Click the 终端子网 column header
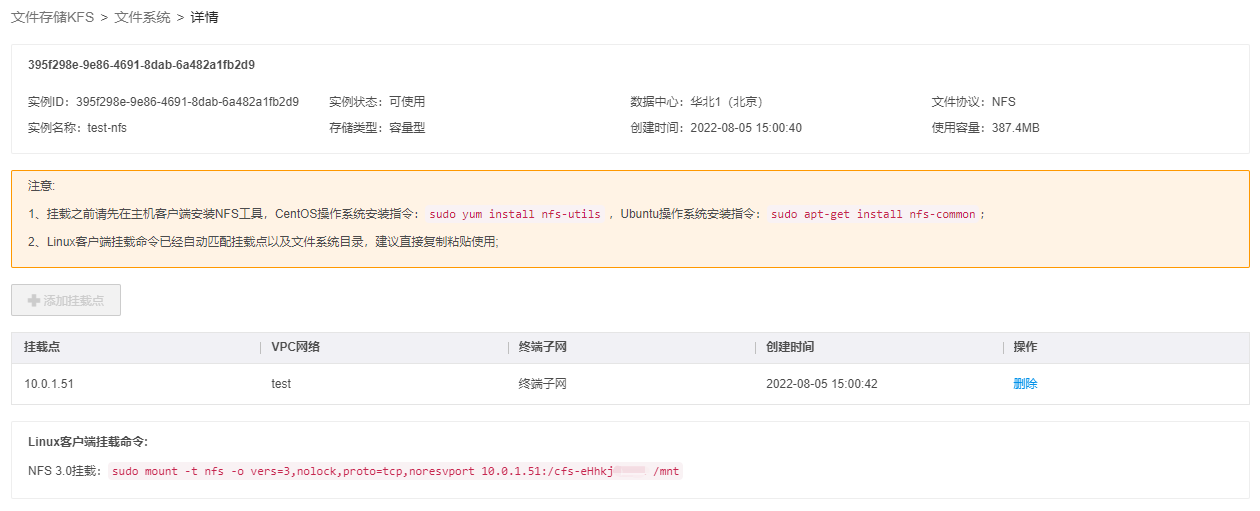The height and width of the screenshot is (511, 1260). click(x=542, y=347)
